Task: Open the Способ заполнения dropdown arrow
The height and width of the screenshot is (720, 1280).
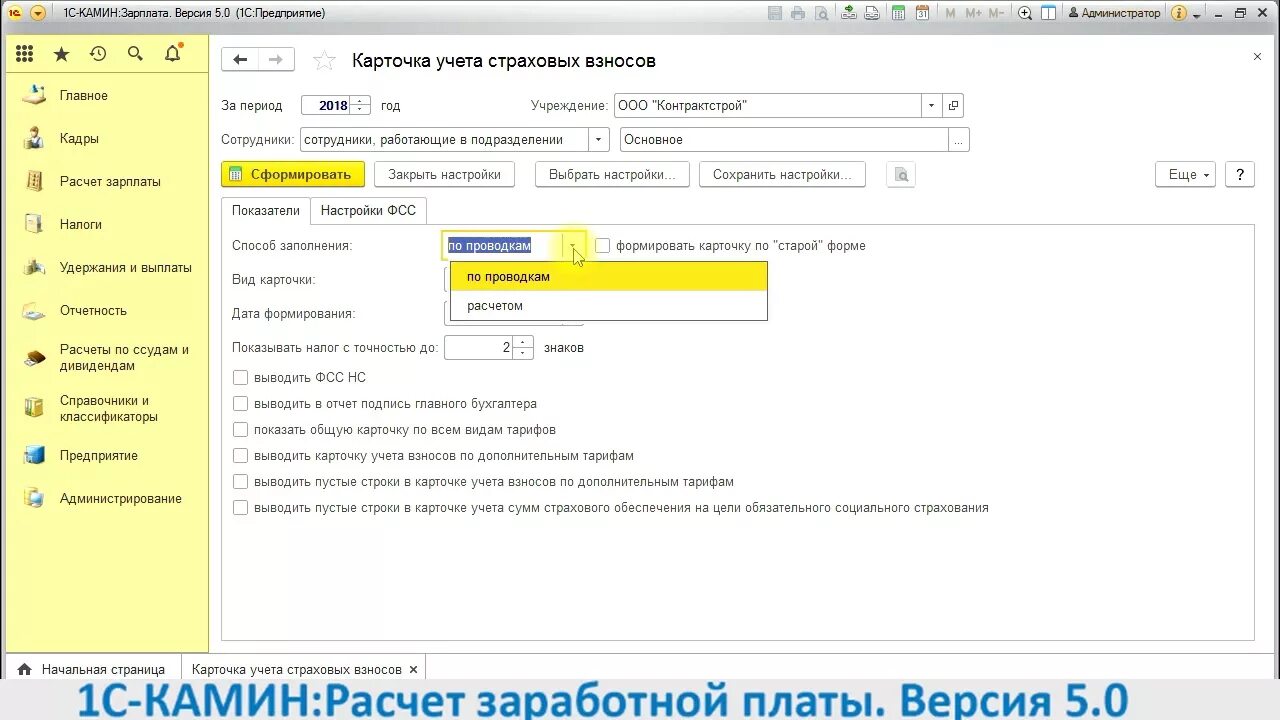Action: (573, 246)
